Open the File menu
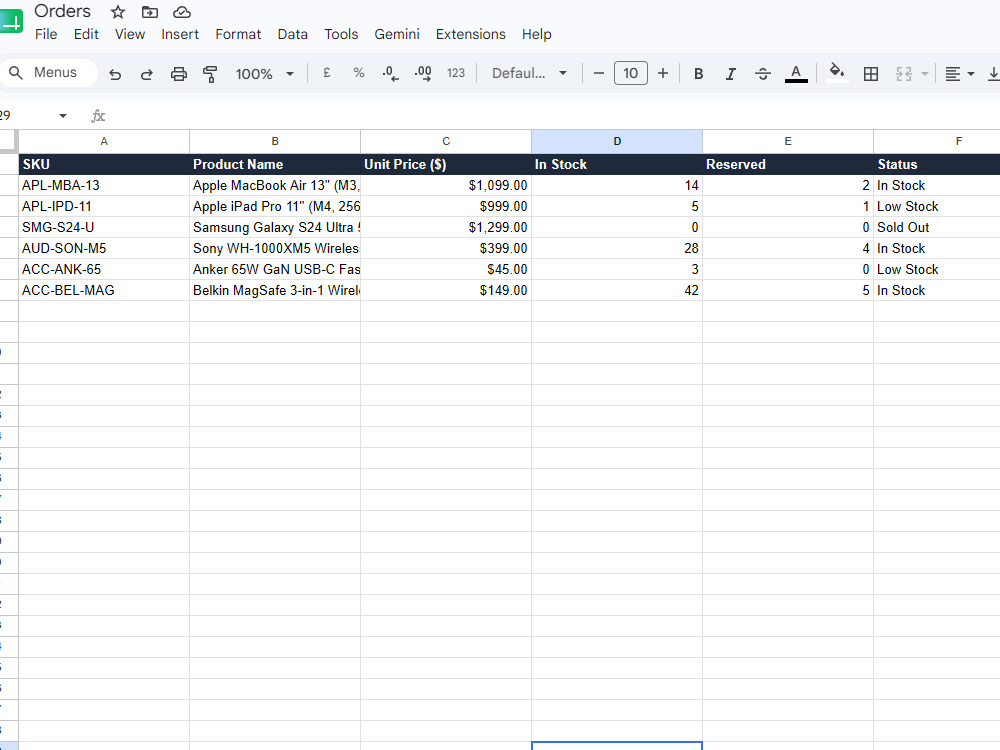The height and width of the screenshot is (750, 1000). pyautogui.click(x=46, y=34)
